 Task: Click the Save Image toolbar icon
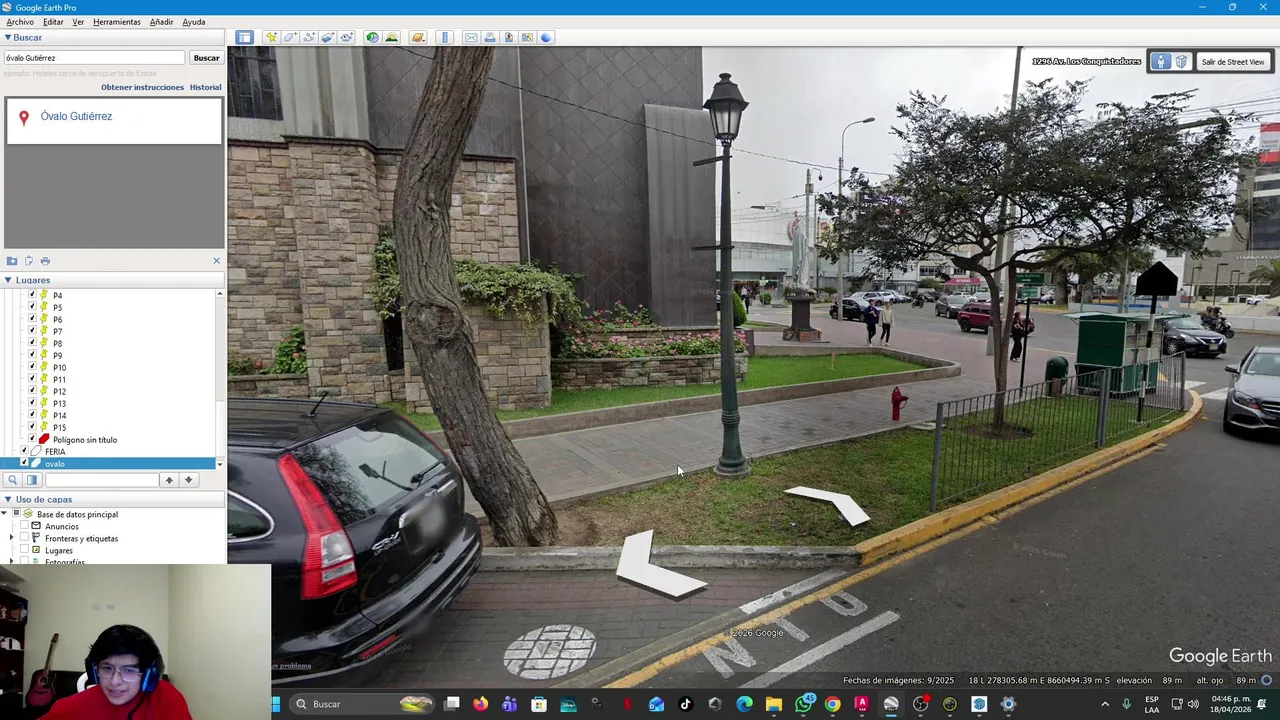point(508,37)
